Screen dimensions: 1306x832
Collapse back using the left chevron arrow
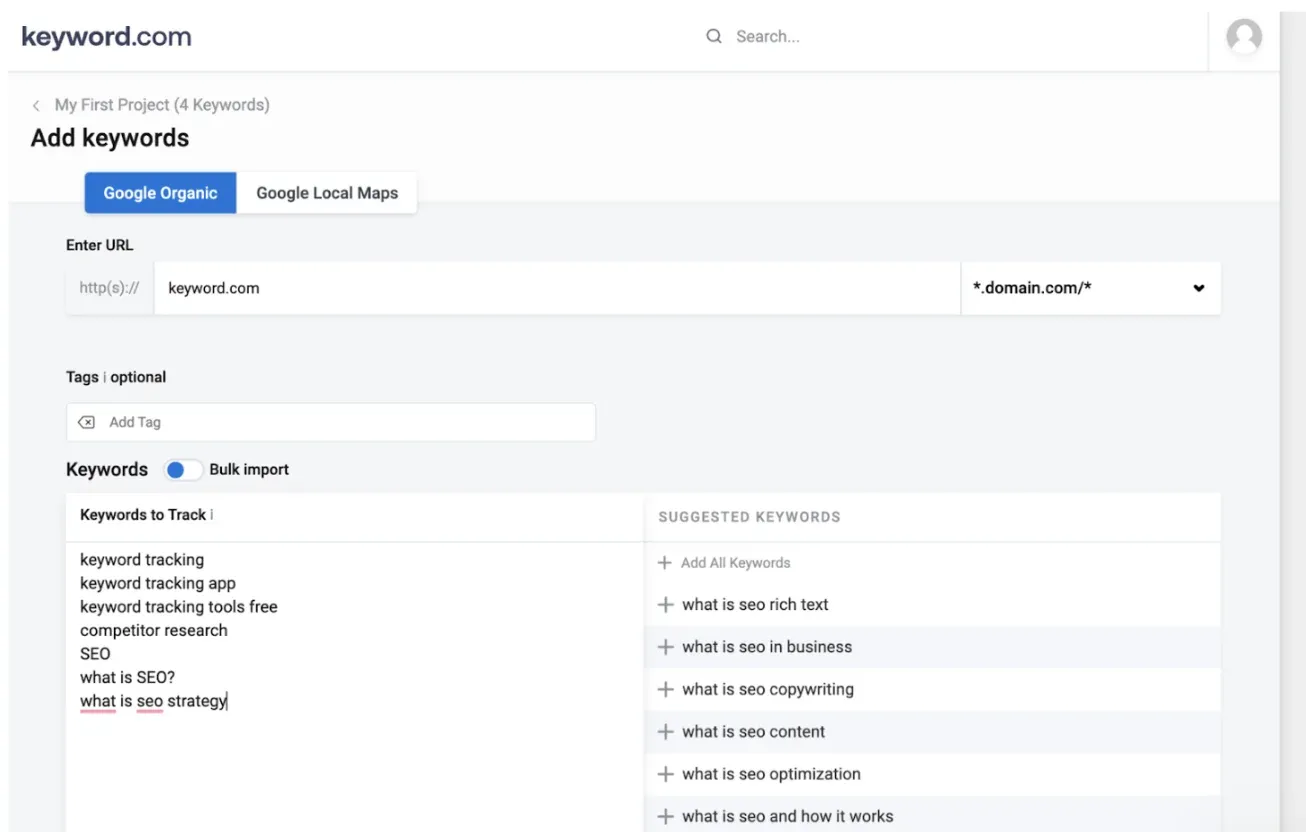pos(35,104)
